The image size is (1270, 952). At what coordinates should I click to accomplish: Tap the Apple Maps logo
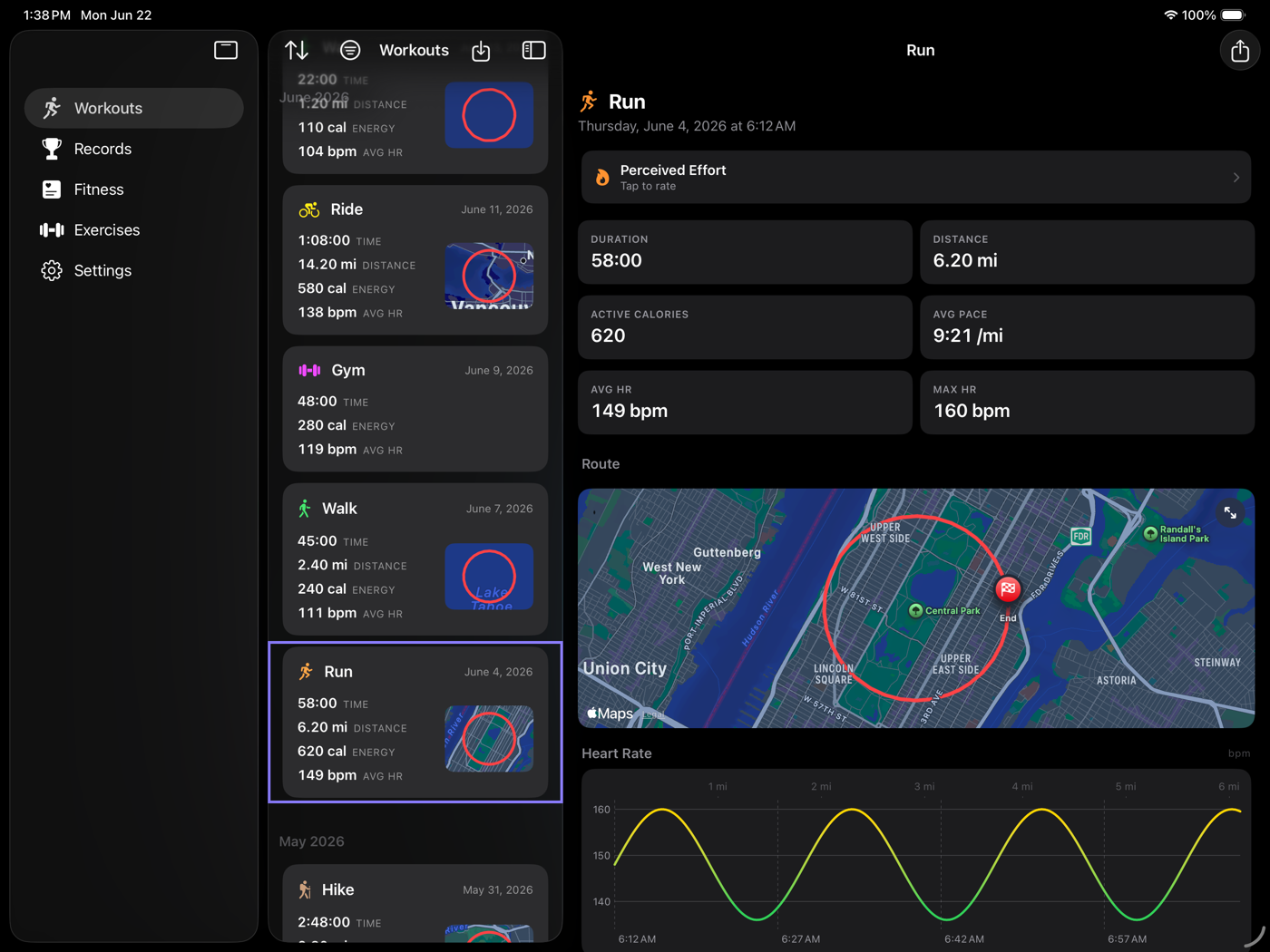click(x=611, y=714)
